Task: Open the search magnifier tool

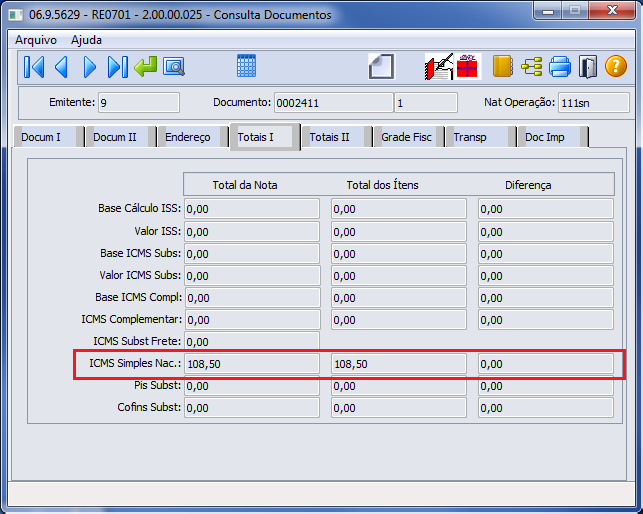Action: (174, 67)
